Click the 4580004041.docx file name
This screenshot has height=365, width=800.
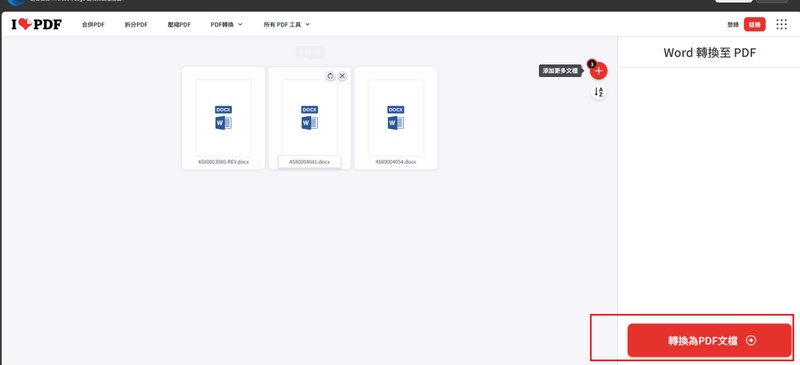click(x=310, y=162)
